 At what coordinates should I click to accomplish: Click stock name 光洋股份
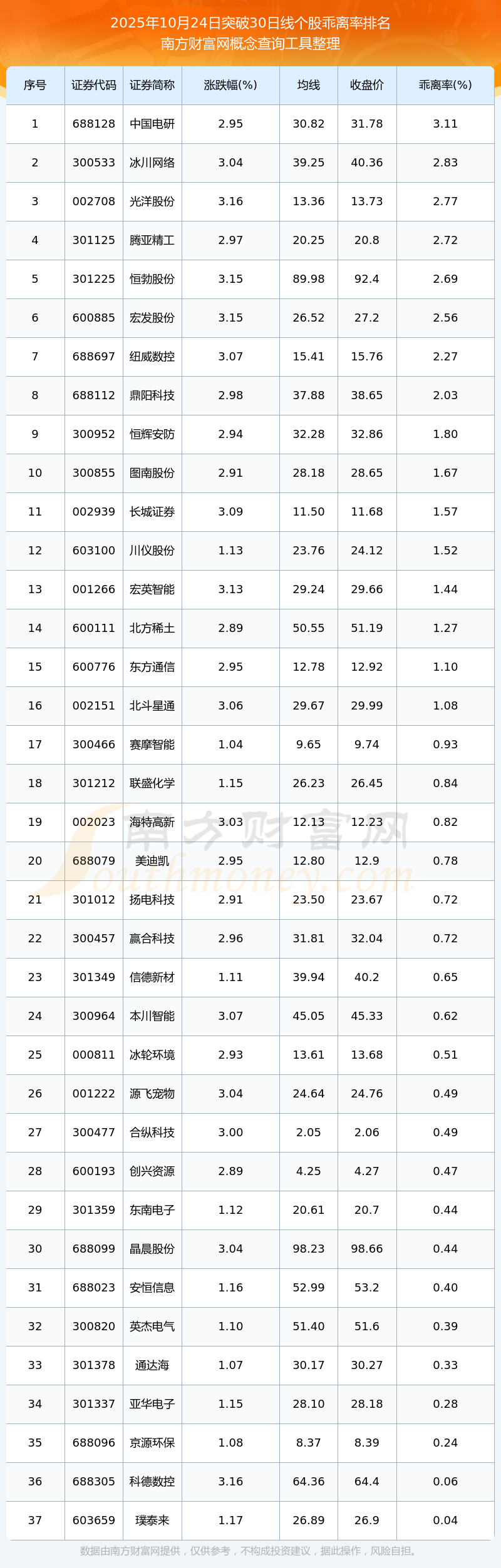(152, 201)
